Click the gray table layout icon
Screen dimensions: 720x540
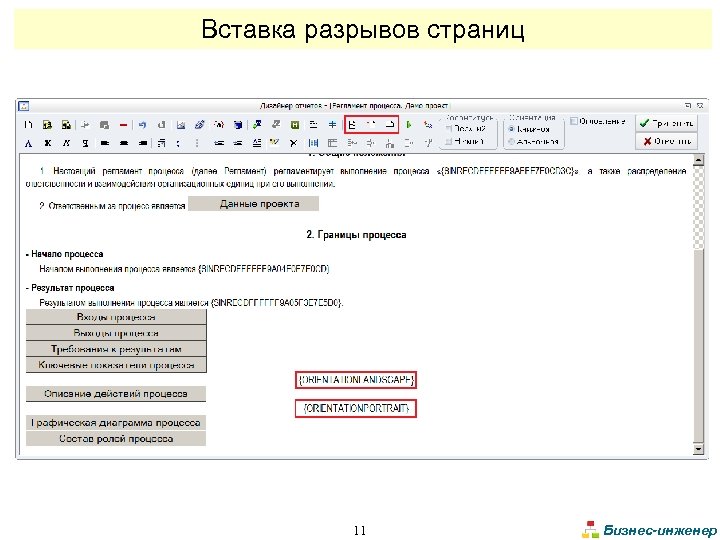(332, 143)
